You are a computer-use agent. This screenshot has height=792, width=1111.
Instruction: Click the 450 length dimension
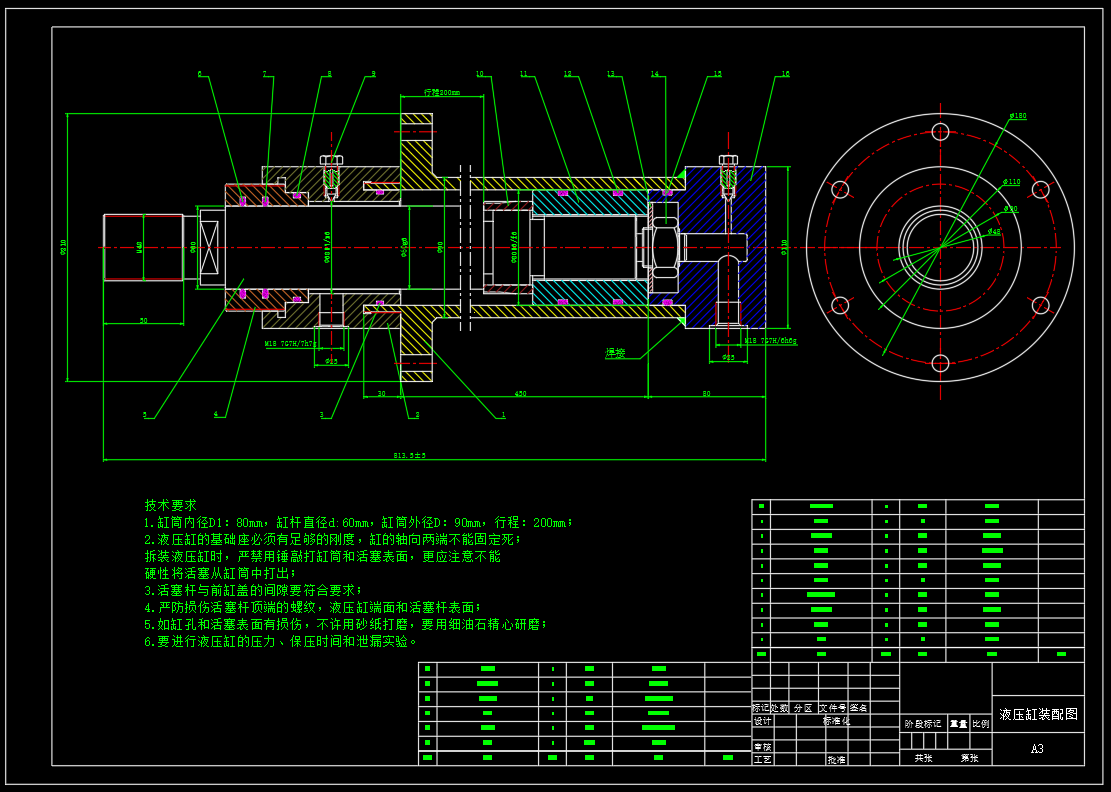(x=520, y=393)
